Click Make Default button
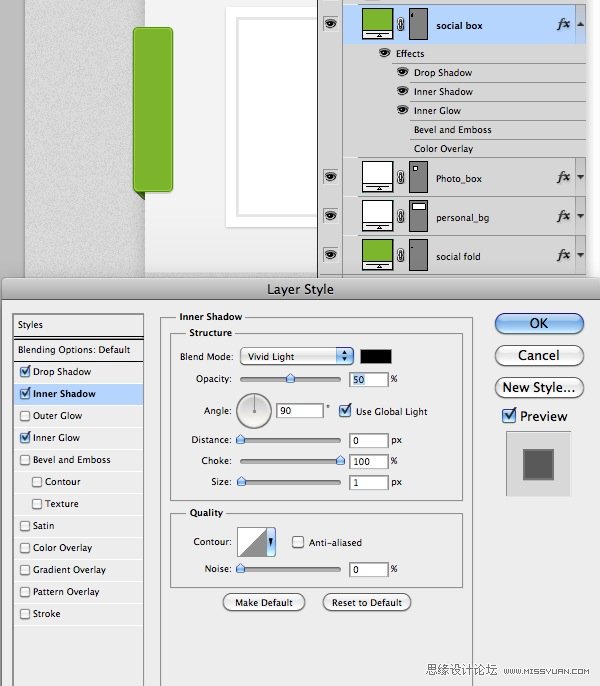Image resolution: width=600 pixels, height=686 pixels. pyautogui.click(x=264, y=602)
